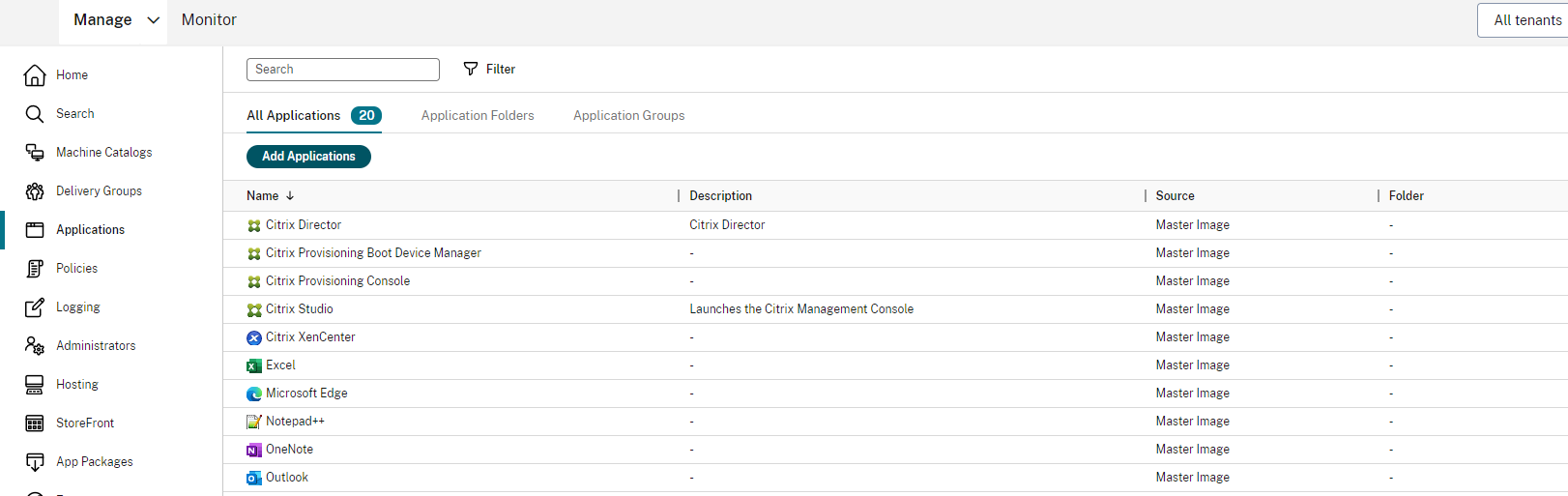Open Machine Catalogs icon in sidebar
1568x496 pixels.
(x=35, y=153)
